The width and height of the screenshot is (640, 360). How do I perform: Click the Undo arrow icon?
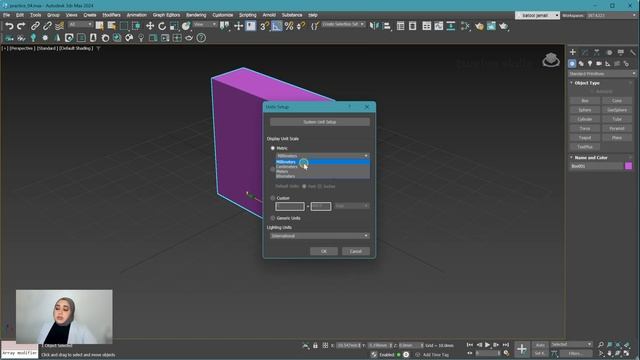point(9,26)
